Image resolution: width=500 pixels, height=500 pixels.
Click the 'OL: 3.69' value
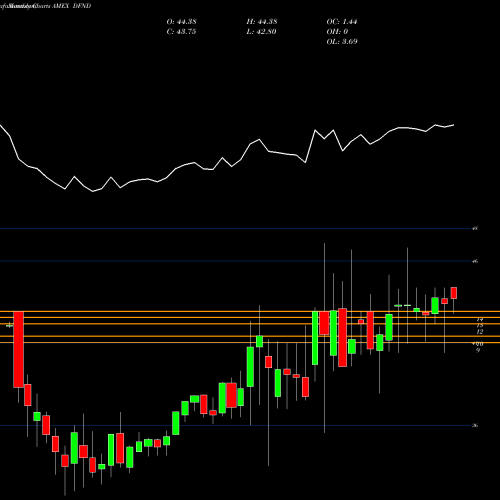(342, 42)
